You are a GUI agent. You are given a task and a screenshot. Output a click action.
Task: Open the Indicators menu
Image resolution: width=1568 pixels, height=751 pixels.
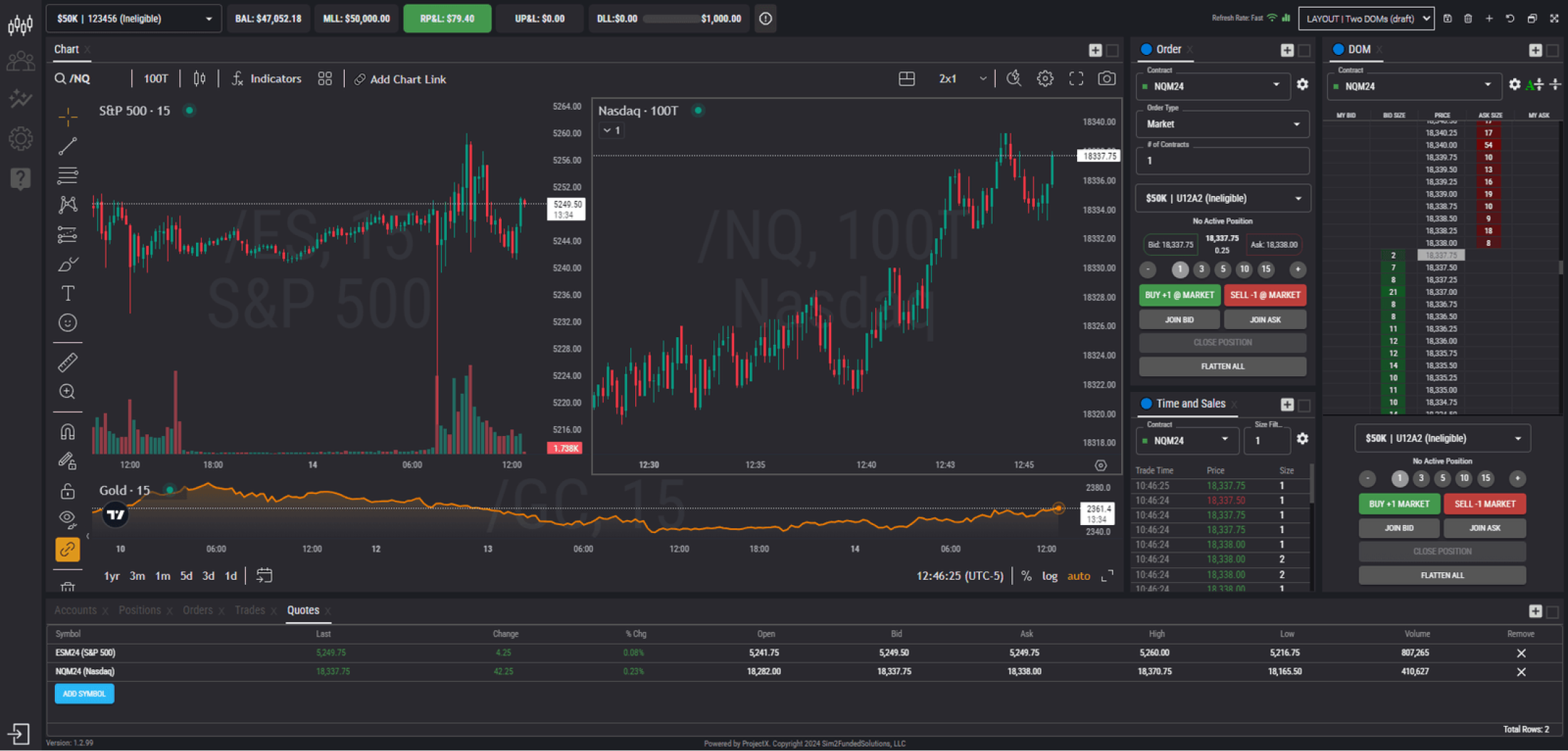(x=267, y=79)
